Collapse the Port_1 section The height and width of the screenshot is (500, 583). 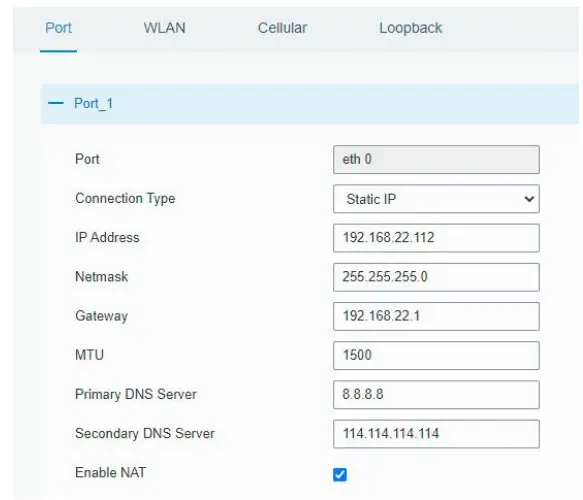(x=56, y=103)
